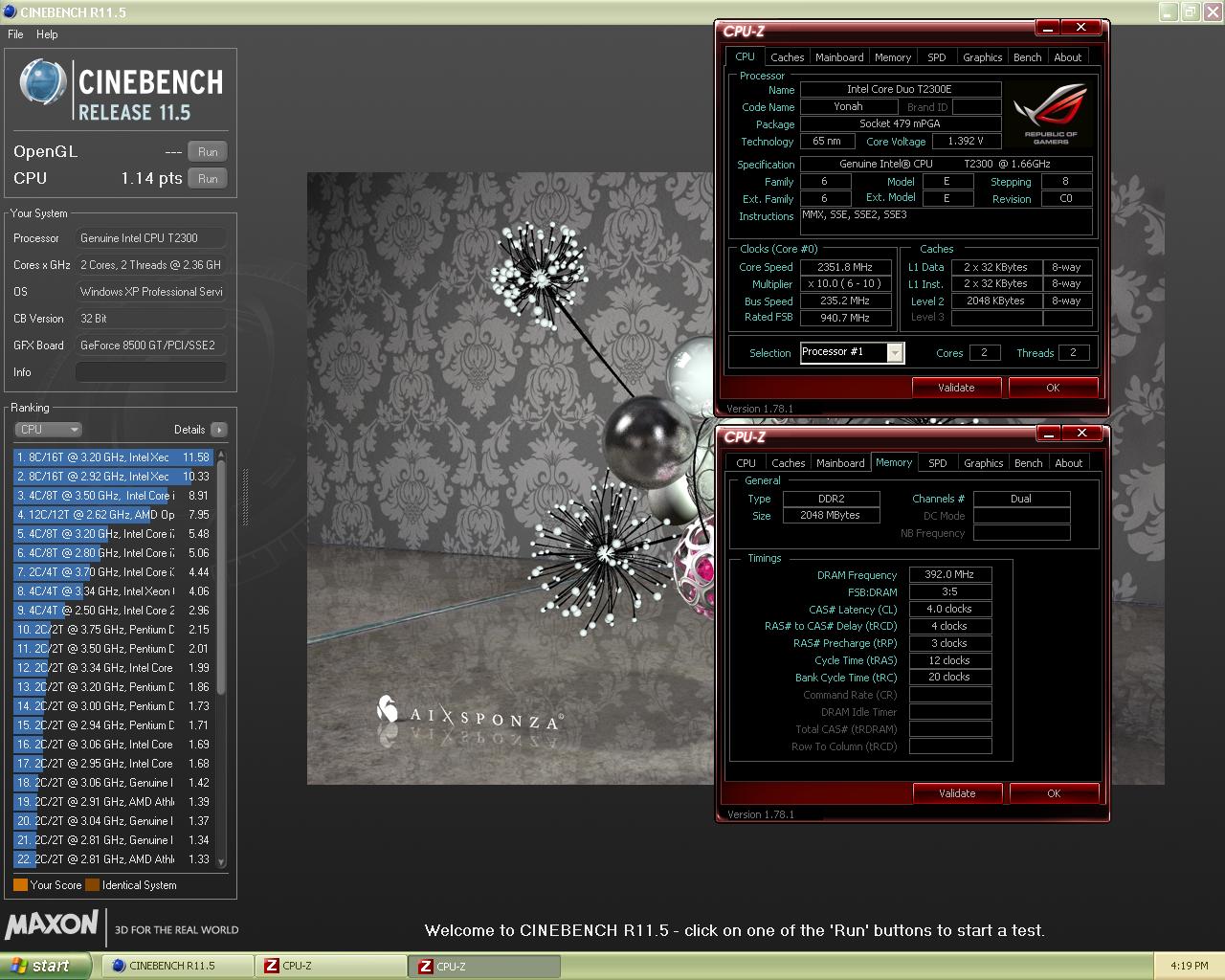Open Graphics tab in top CPU-Z window
Viewport: 1225px width, 980px height.
pyautogui.click(x=983, y=57)
